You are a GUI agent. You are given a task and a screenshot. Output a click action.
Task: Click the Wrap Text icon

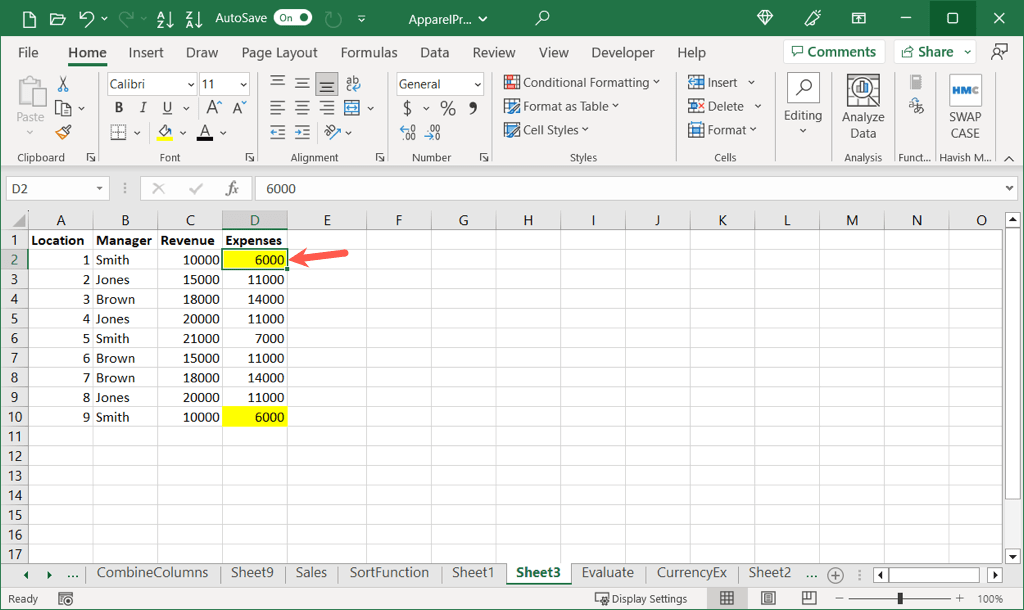click(352, 85)
